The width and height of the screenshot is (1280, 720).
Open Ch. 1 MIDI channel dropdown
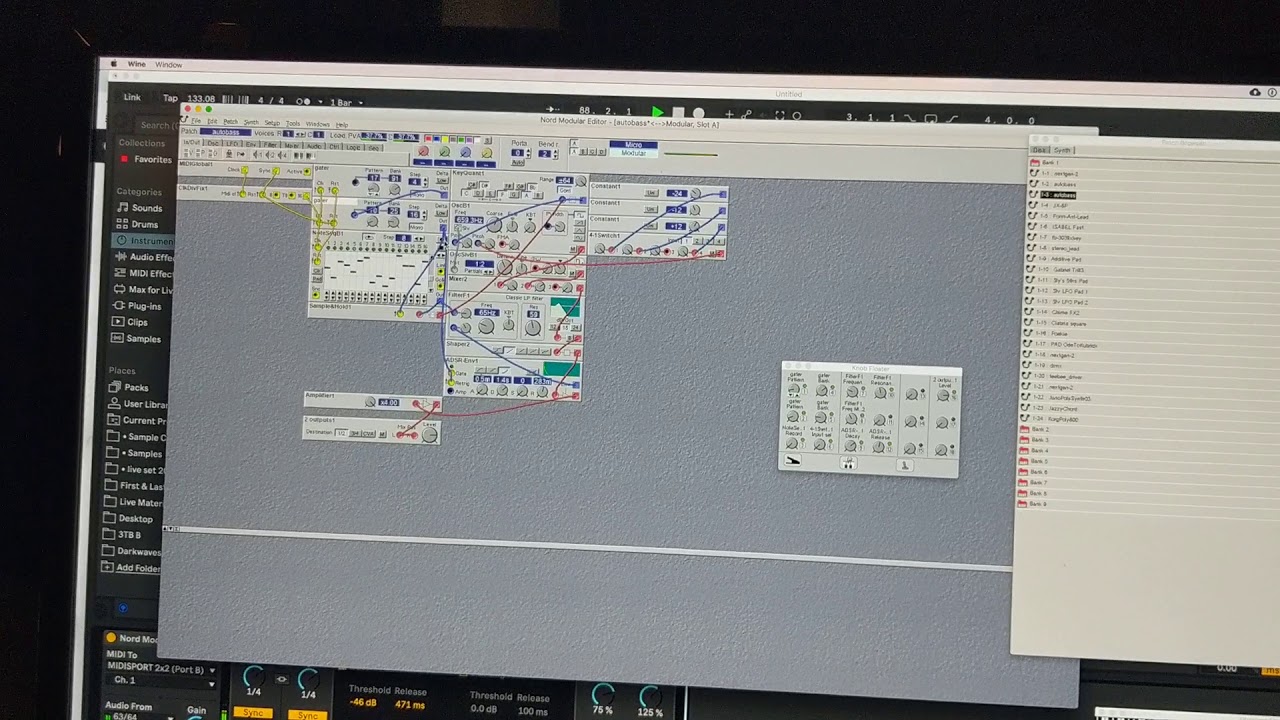click(x=160, y=682)
